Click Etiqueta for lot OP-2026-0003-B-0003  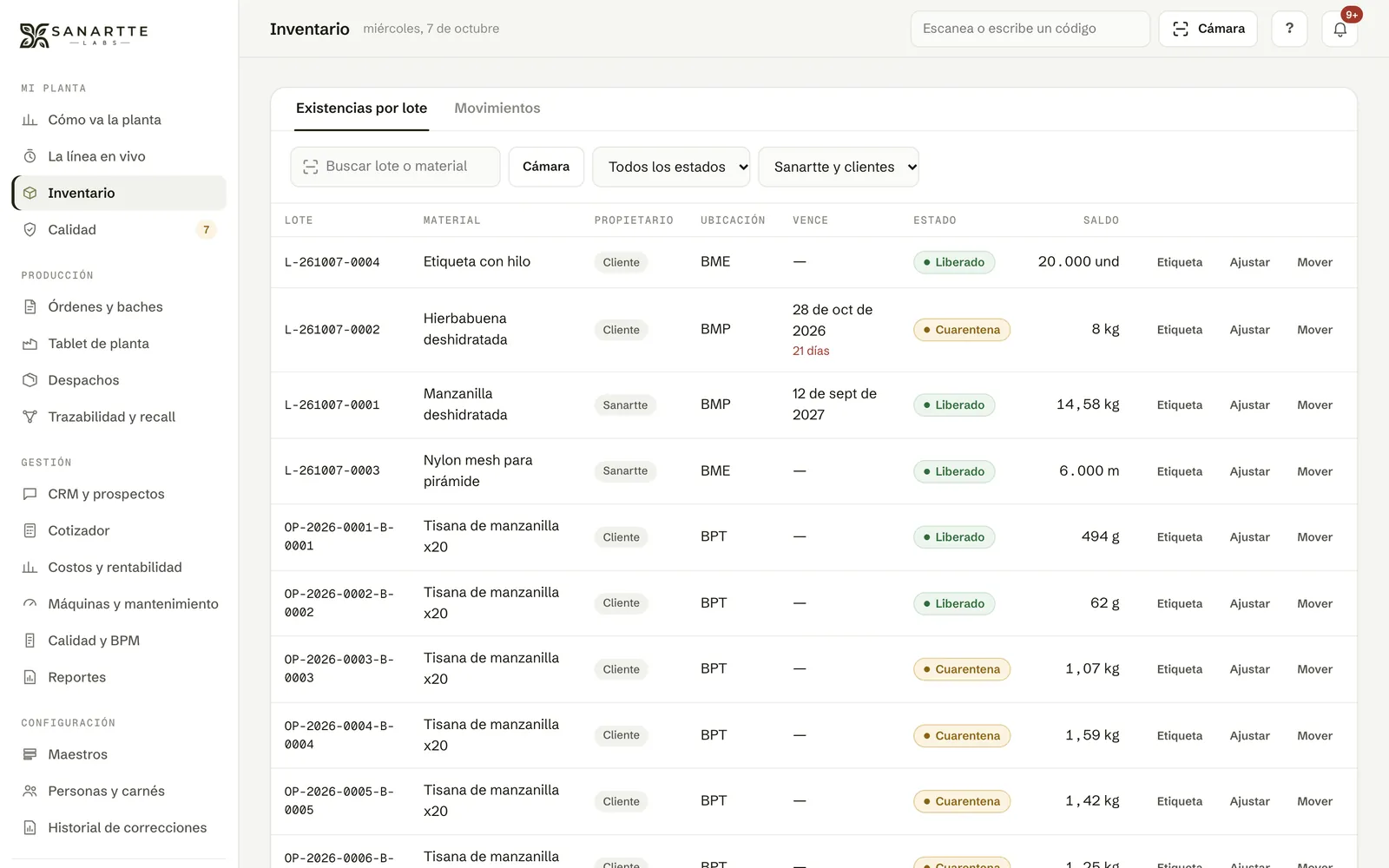1179,669
